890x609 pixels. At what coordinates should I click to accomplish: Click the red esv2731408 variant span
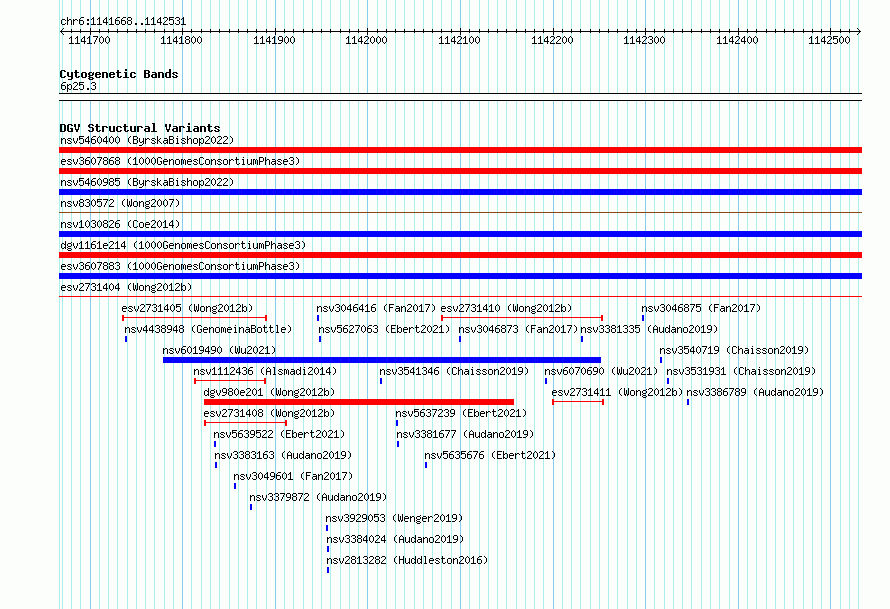(245, 423)
